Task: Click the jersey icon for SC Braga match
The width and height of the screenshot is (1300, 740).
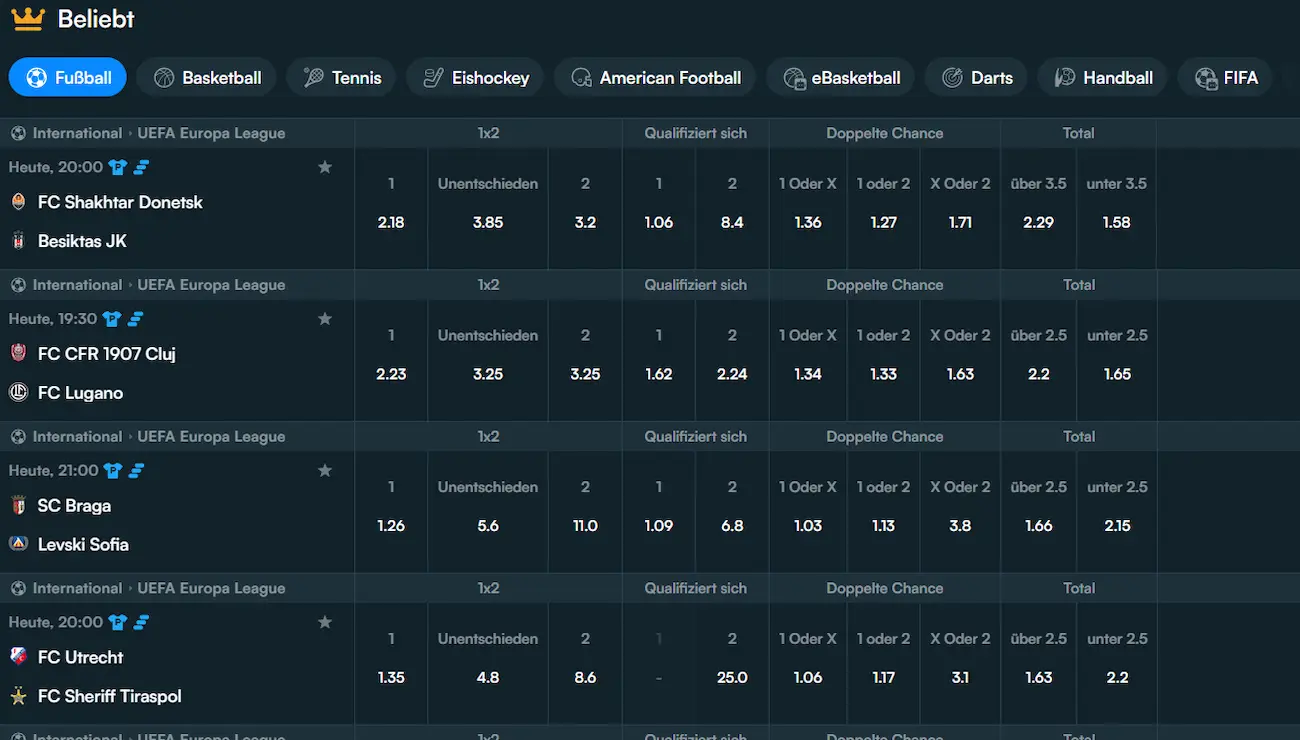Action: click(113, 470)
